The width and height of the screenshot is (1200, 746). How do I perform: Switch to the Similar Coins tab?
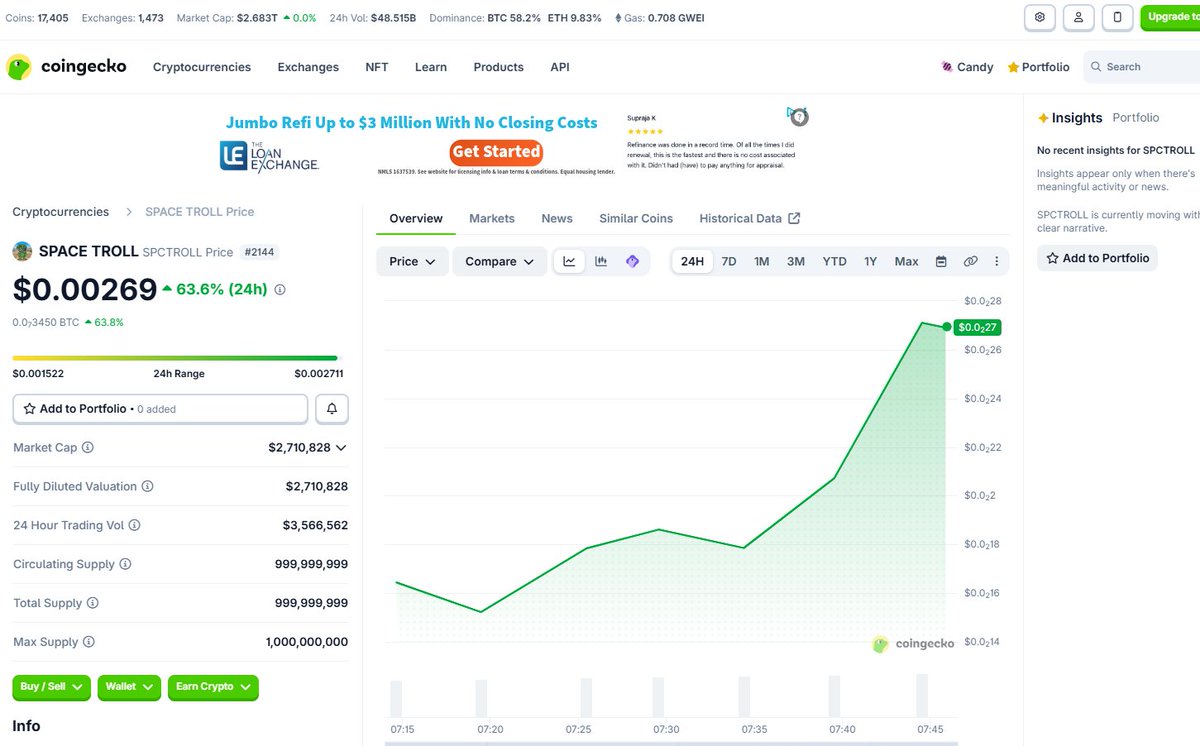(x=636, y=218)
